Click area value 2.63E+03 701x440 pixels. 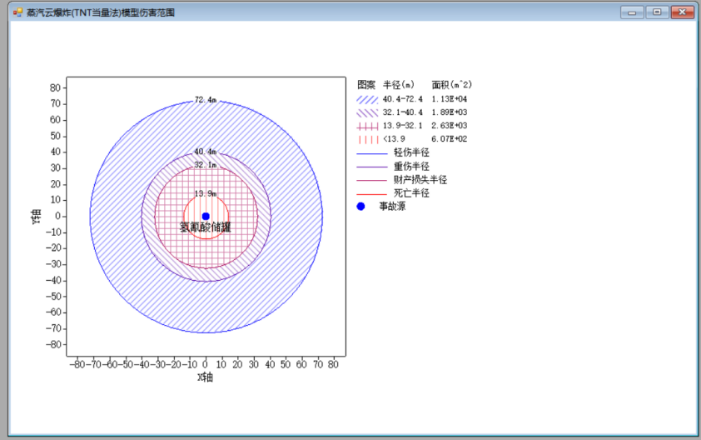(x=449, y=126)
